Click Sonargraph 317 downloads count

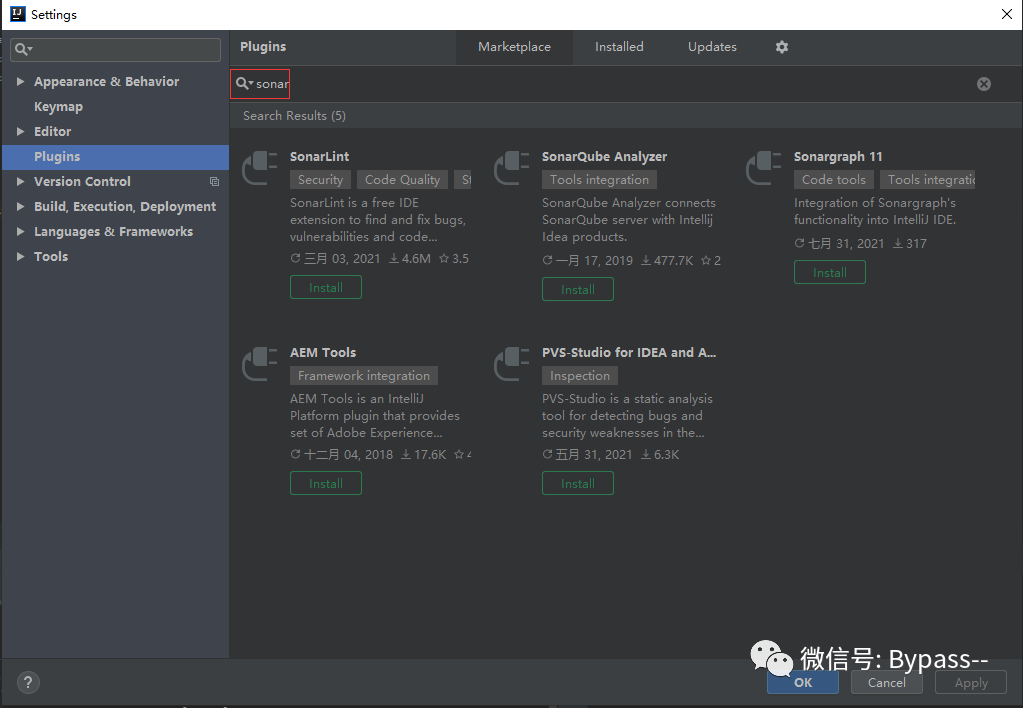pos(909,243)
